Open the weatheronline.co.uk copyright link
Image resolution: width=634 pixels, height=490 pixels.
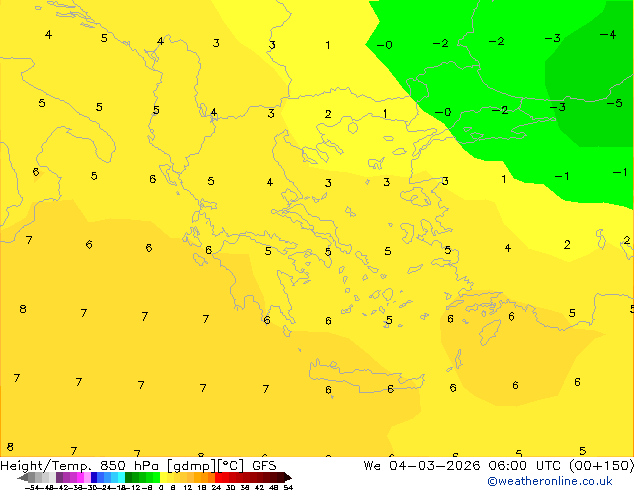click(549, 481)
